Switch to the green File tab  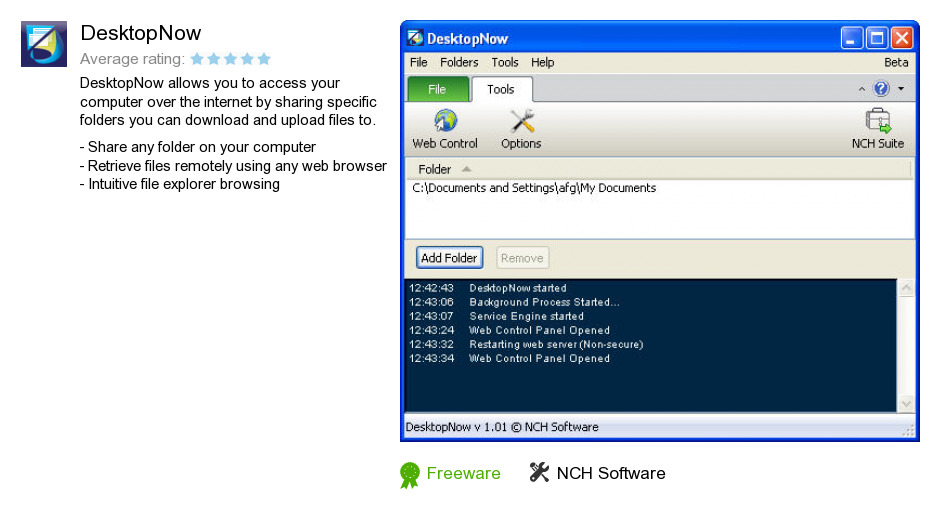click(x=438, y=89)
